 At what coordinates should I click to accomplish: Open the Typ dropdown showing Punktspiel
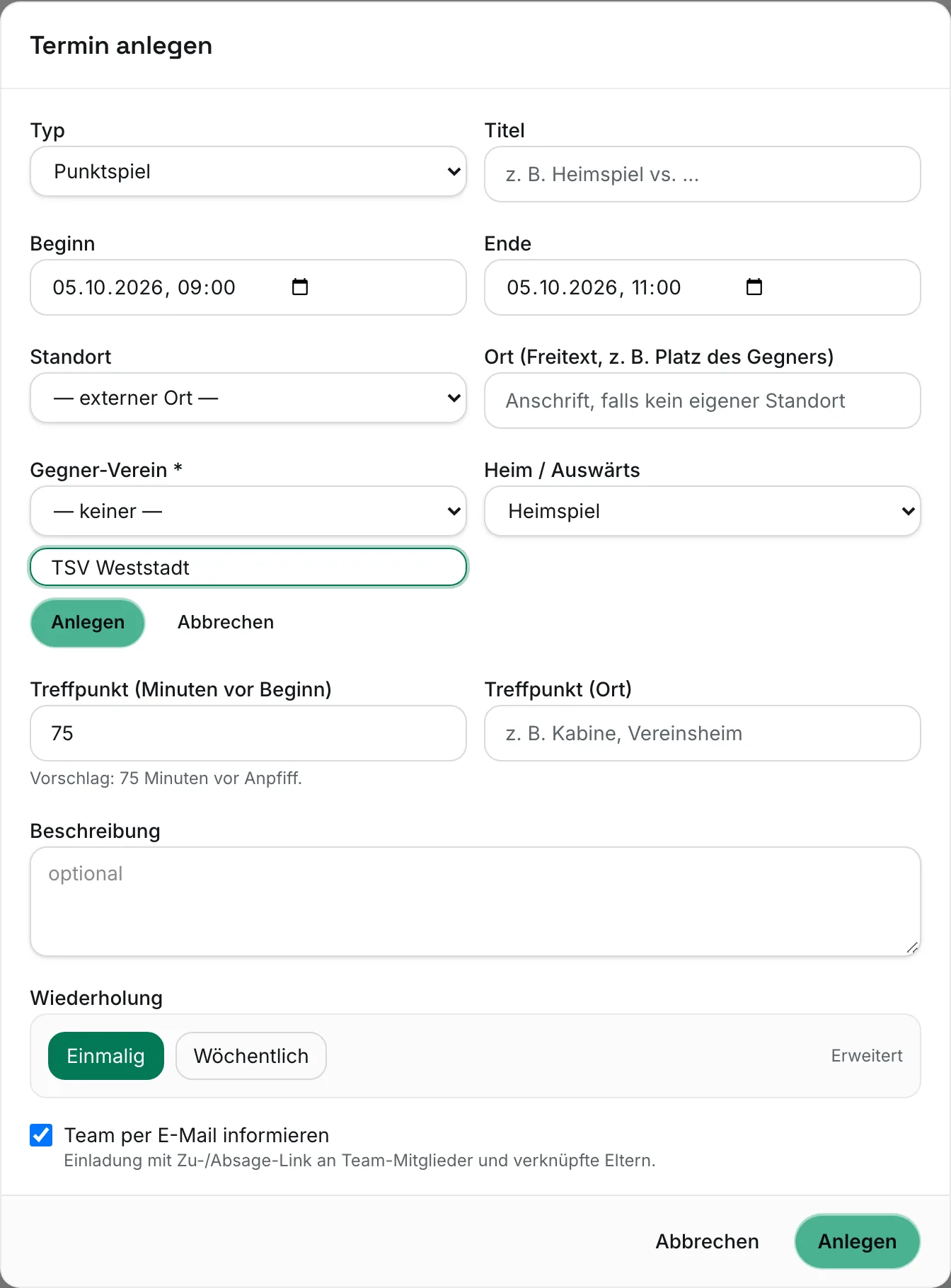(x=248, y=171)
